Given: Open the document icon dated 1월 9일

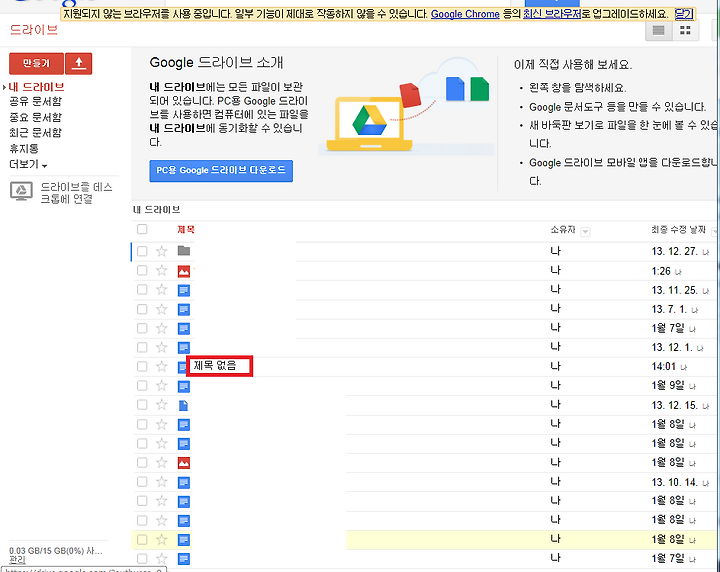Looking at the screenshot, I should pos(184,387).
